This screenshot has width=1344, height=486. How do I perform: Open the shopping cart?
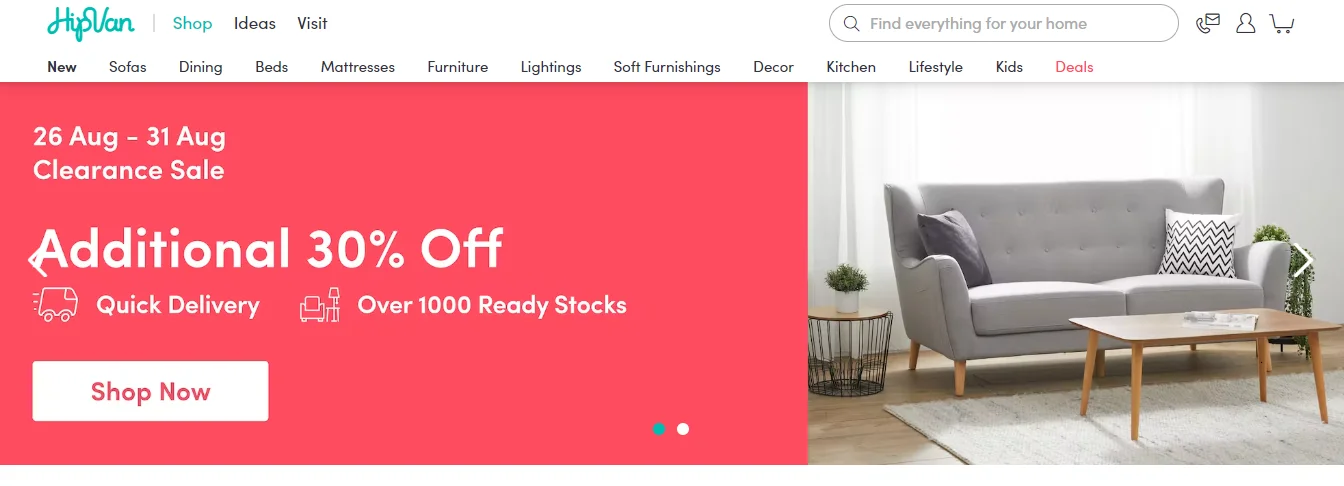coord(1282,23)
